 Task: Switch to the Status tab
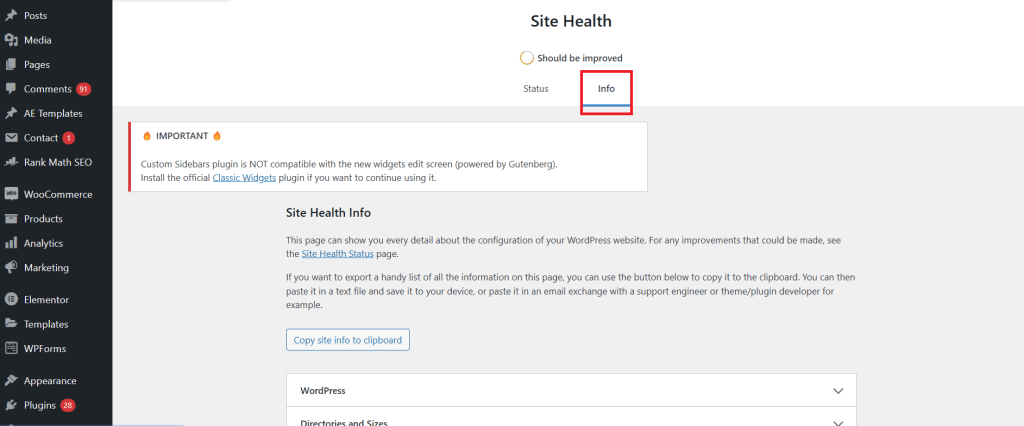536,89
